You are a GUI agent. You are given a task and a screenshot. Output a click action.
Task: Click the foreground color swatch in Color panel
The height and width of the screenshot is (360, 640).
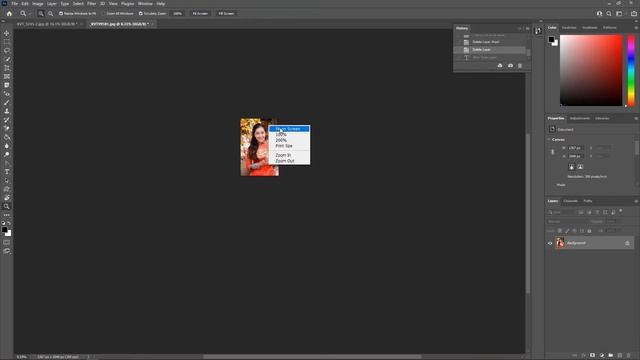551,40
